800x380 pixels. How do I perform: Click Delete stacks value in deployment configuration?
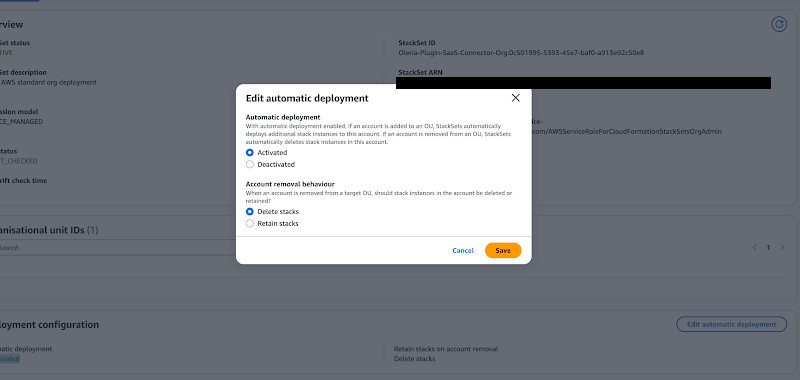[414, 359]
